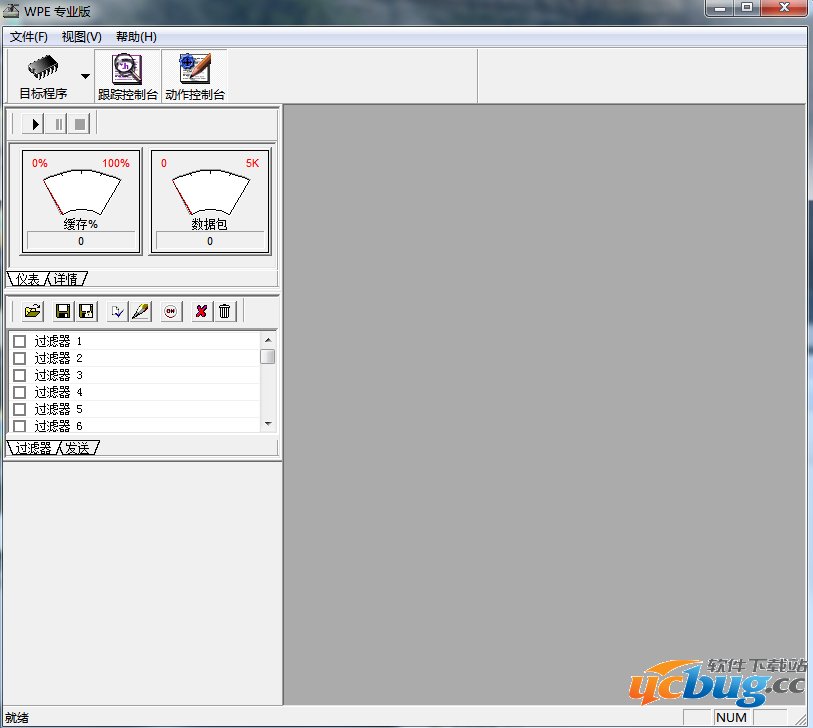Click the 数据包 gauge dial

[x=210, y=191]
